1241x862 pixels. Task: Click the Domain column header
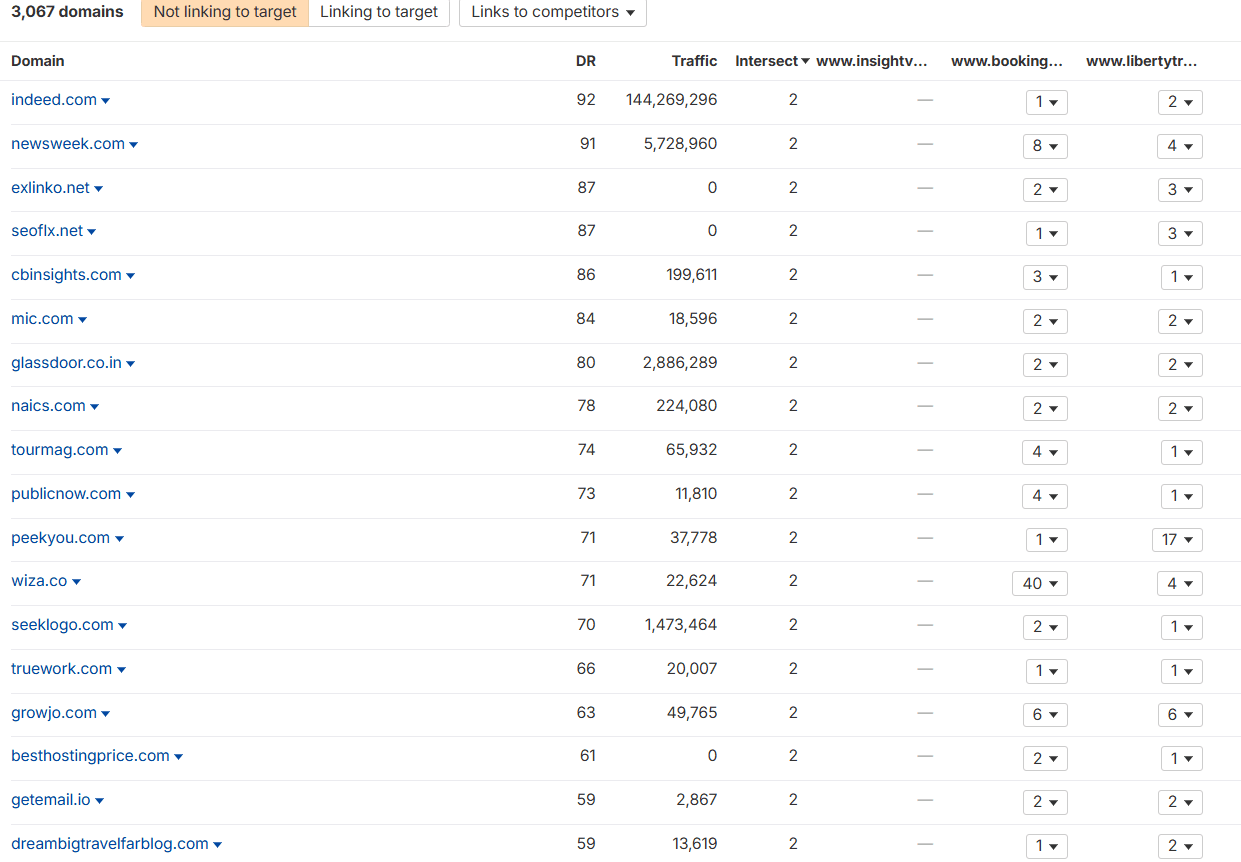38,61
